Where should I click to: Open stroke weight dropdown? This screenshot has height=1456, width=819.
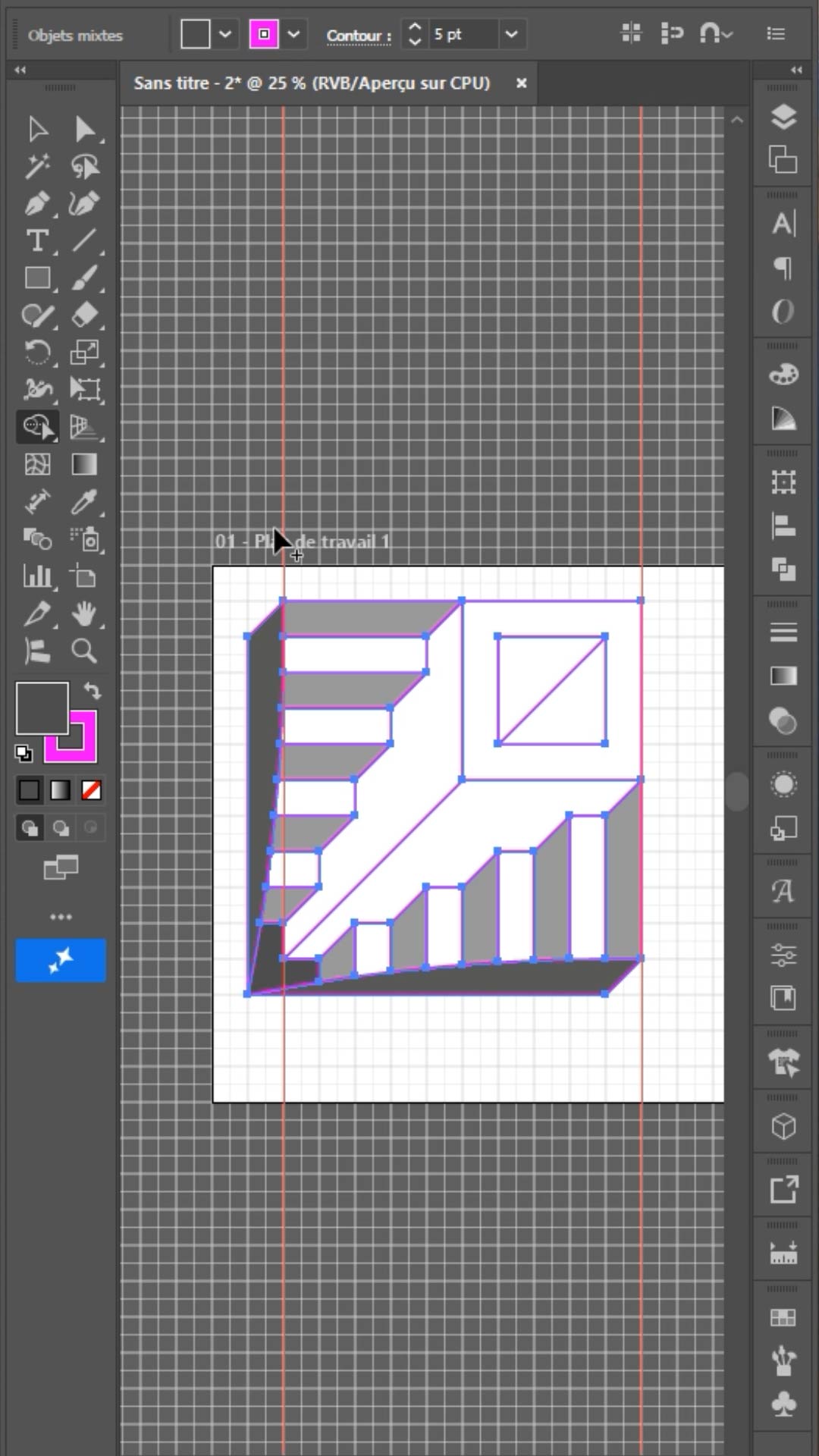(512, 34)
